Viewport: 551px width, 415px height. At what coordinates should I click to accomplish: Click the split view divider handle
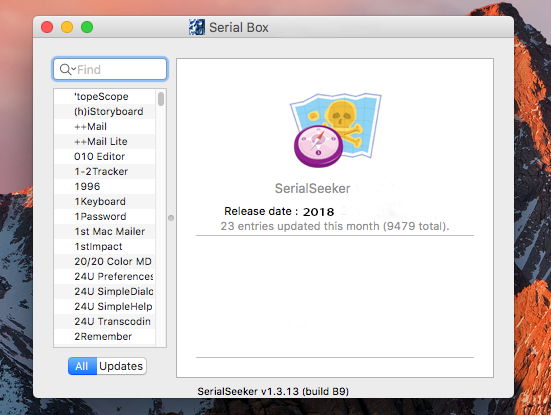click(171, 218)
